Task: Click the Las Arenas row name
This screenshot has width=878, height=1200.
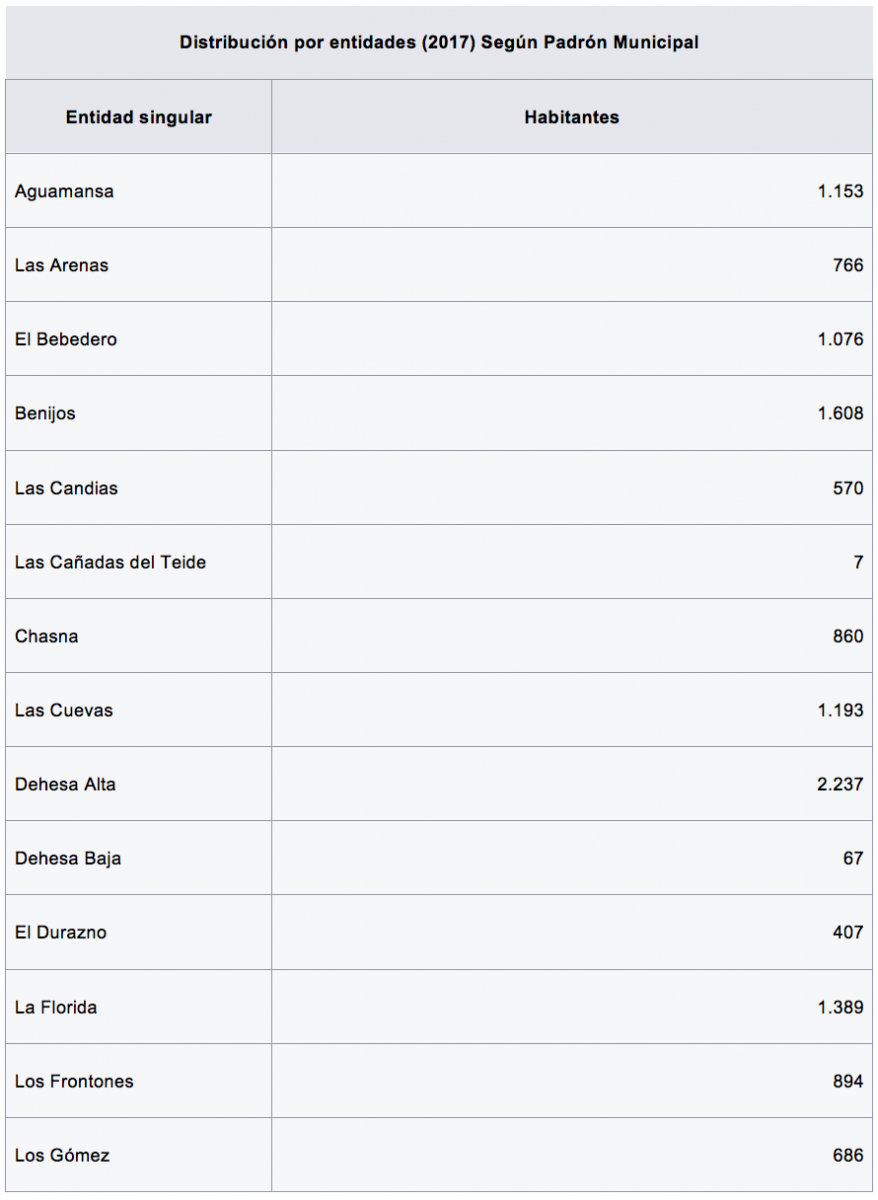Action: (62, 265)
